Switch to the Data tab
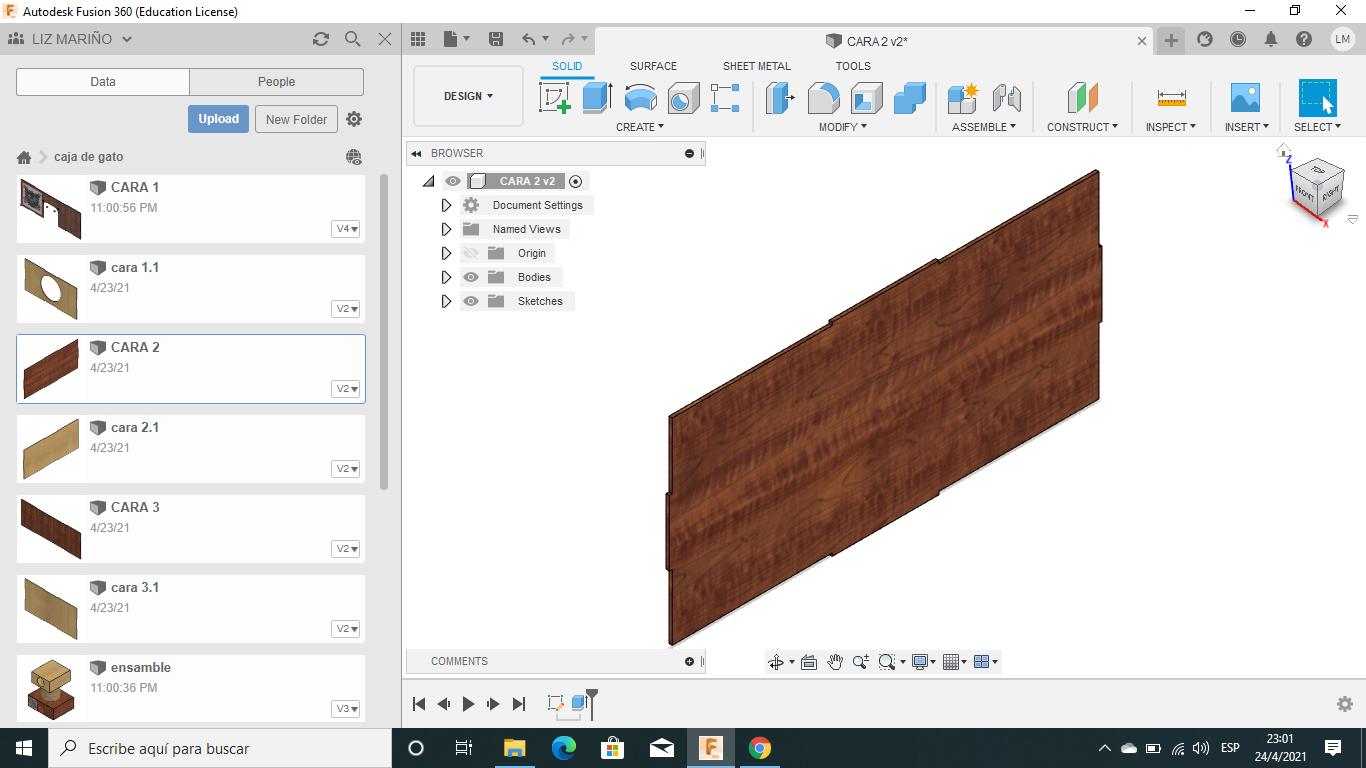Image resolution: width=1366 pixels, height=768 pixels. click(103, 82)
